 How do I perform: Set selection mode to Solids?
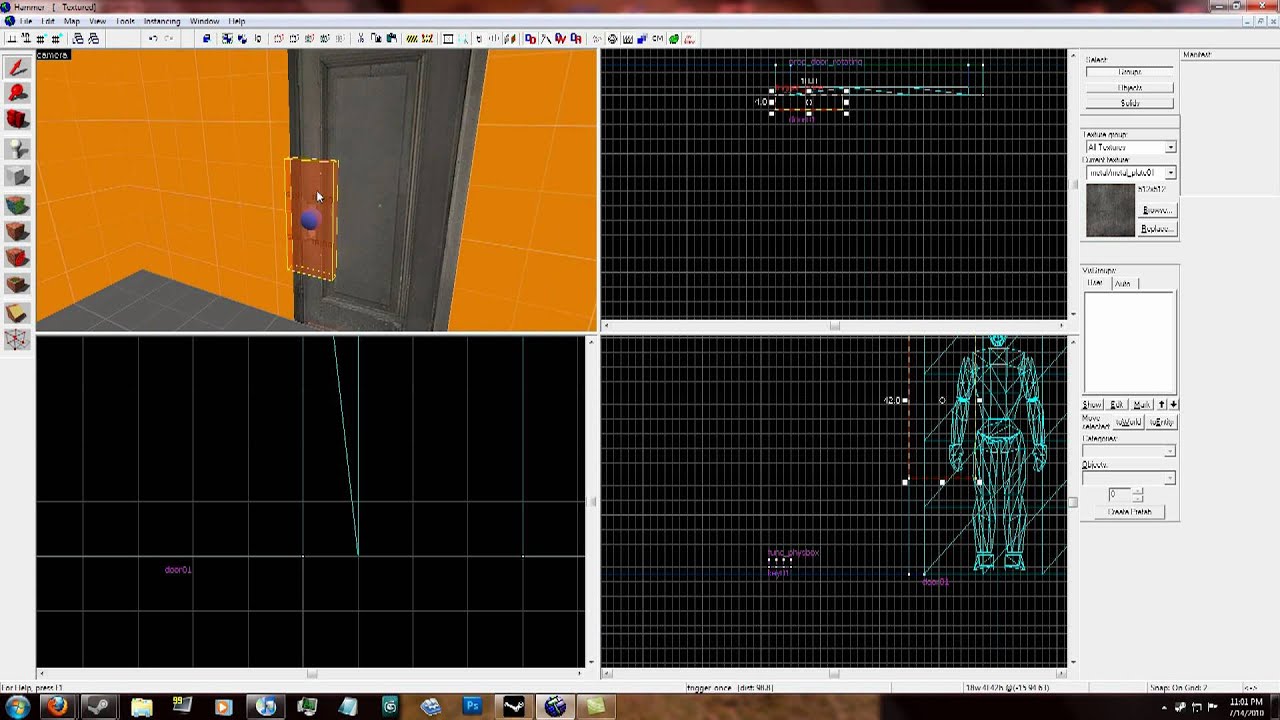(1130, 103)
